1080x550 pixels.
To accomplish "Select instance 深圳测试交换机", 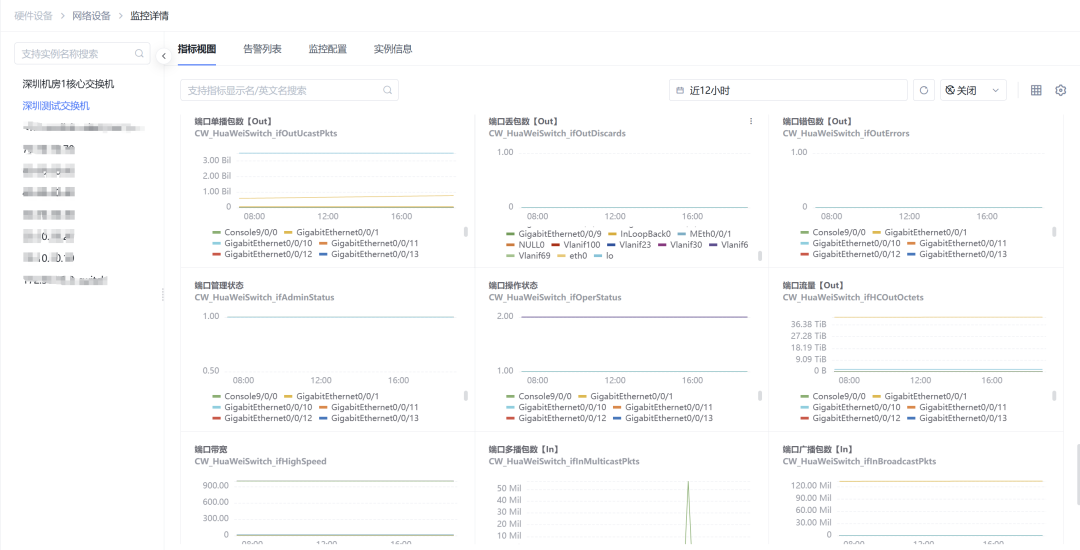I will pos(56,106).
